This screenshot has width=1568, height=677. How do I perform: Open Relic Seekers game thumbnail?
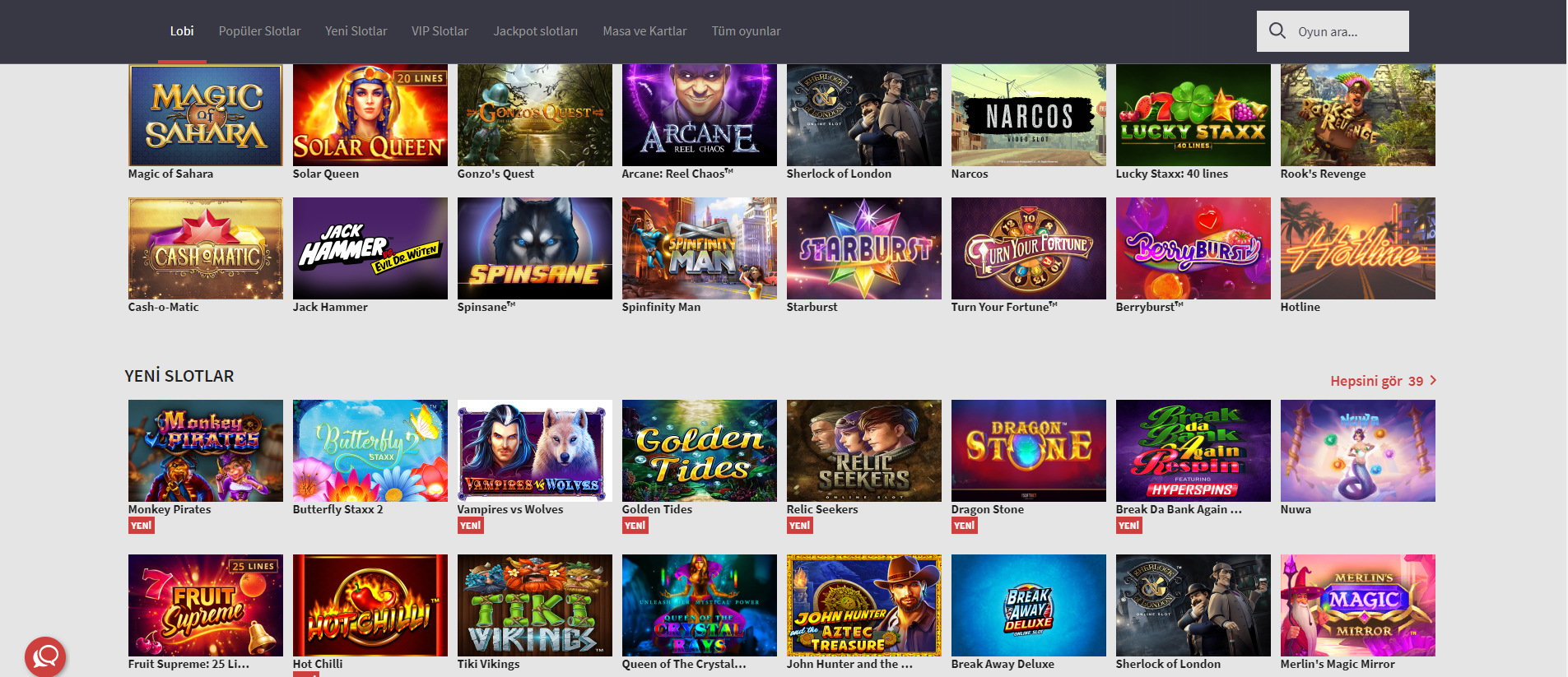pos(864,451)
